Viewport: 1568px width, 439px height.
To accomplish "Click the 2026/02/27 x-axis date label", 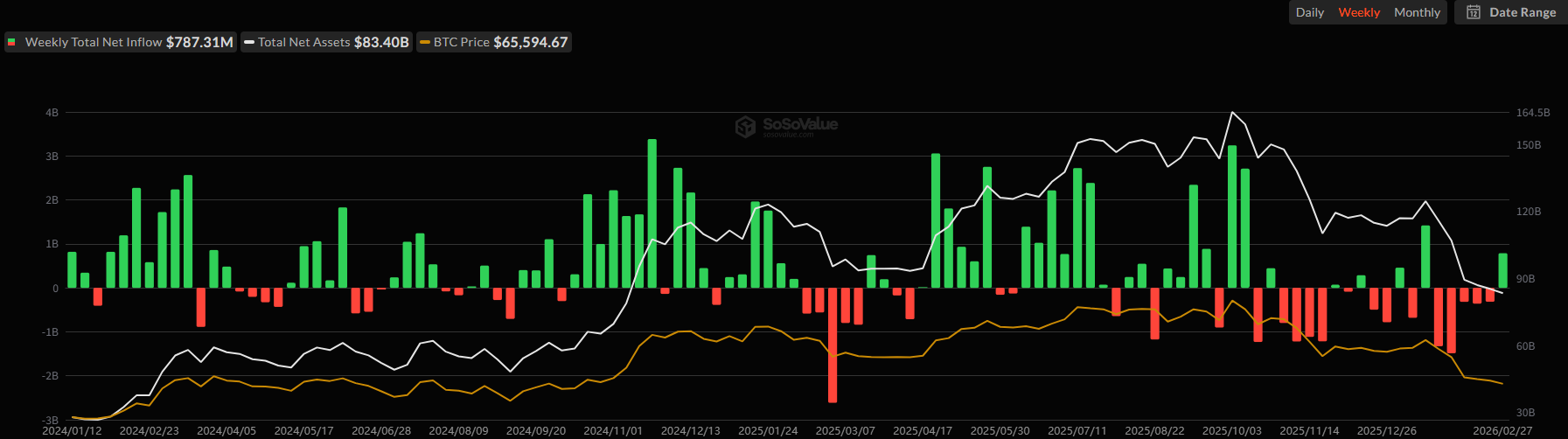I will coord(1502,431).
